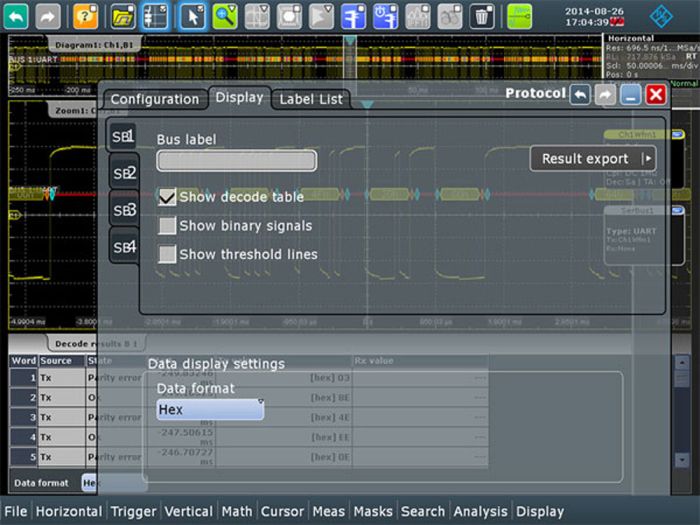This screenshot has width=700, height=525.
Task: Click the Protocol dialog undo arrow
Action: pyautogui.click(x=580, y=95)
